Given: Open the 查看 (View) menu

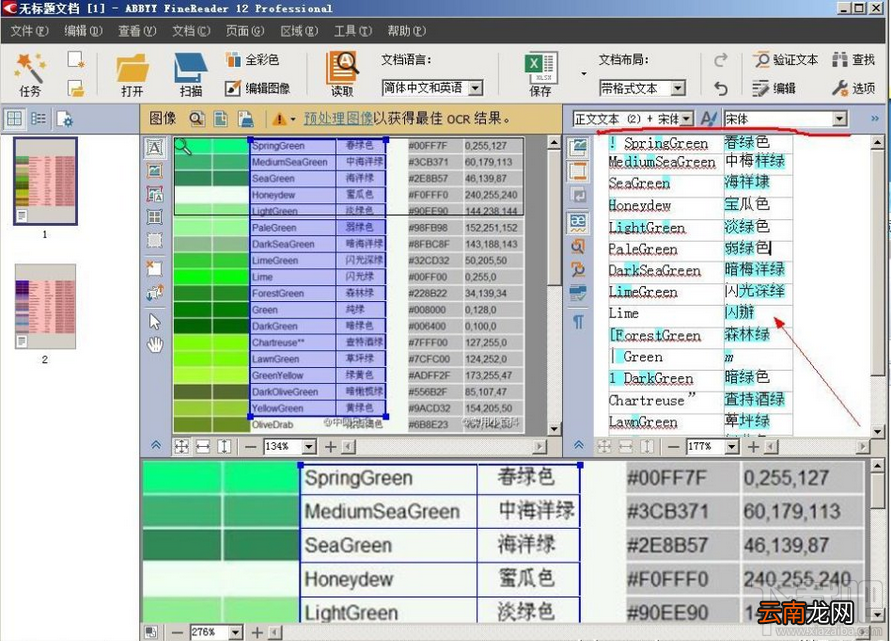Looking at the screenshot, I should coord(137,31).
